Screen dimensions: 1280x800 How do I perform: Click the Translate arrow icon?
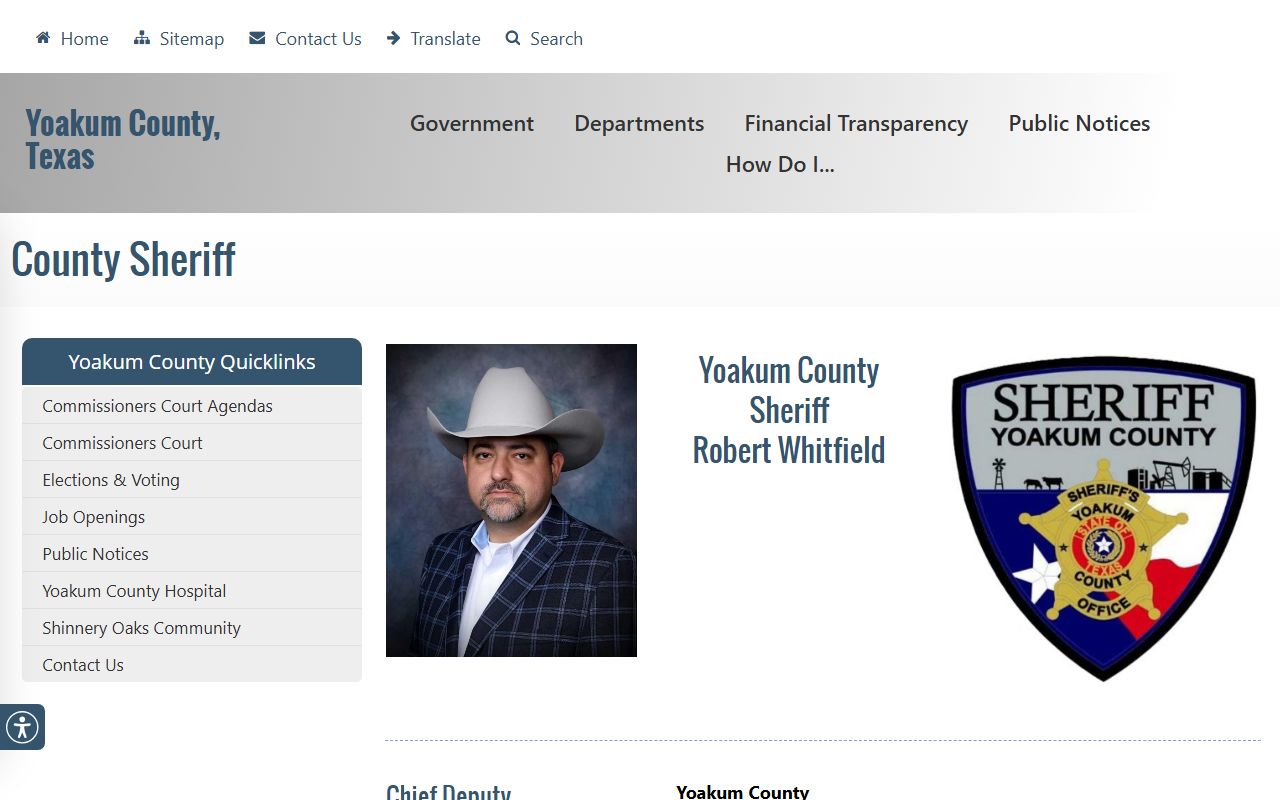click(x=394, y=38)
